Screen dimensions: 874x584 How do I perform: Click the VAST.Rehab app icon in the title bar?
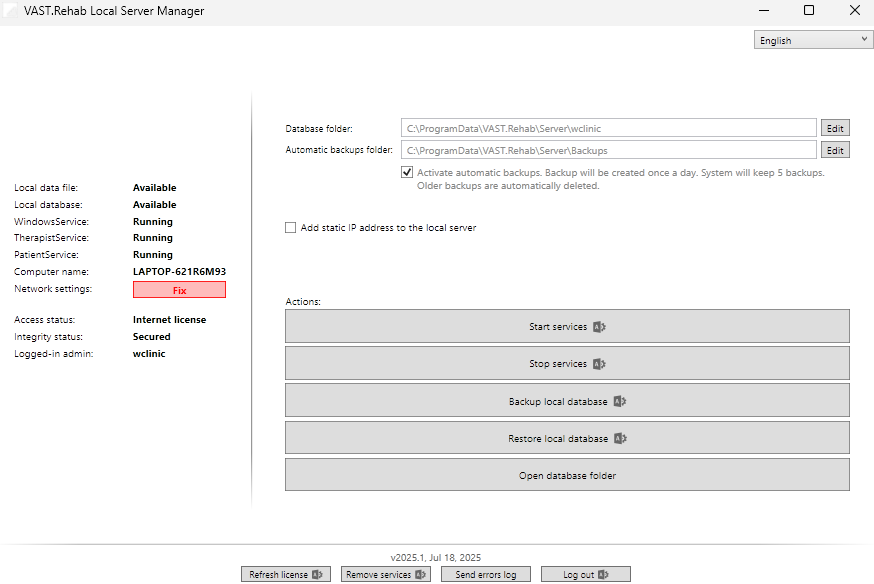[9, 11]
